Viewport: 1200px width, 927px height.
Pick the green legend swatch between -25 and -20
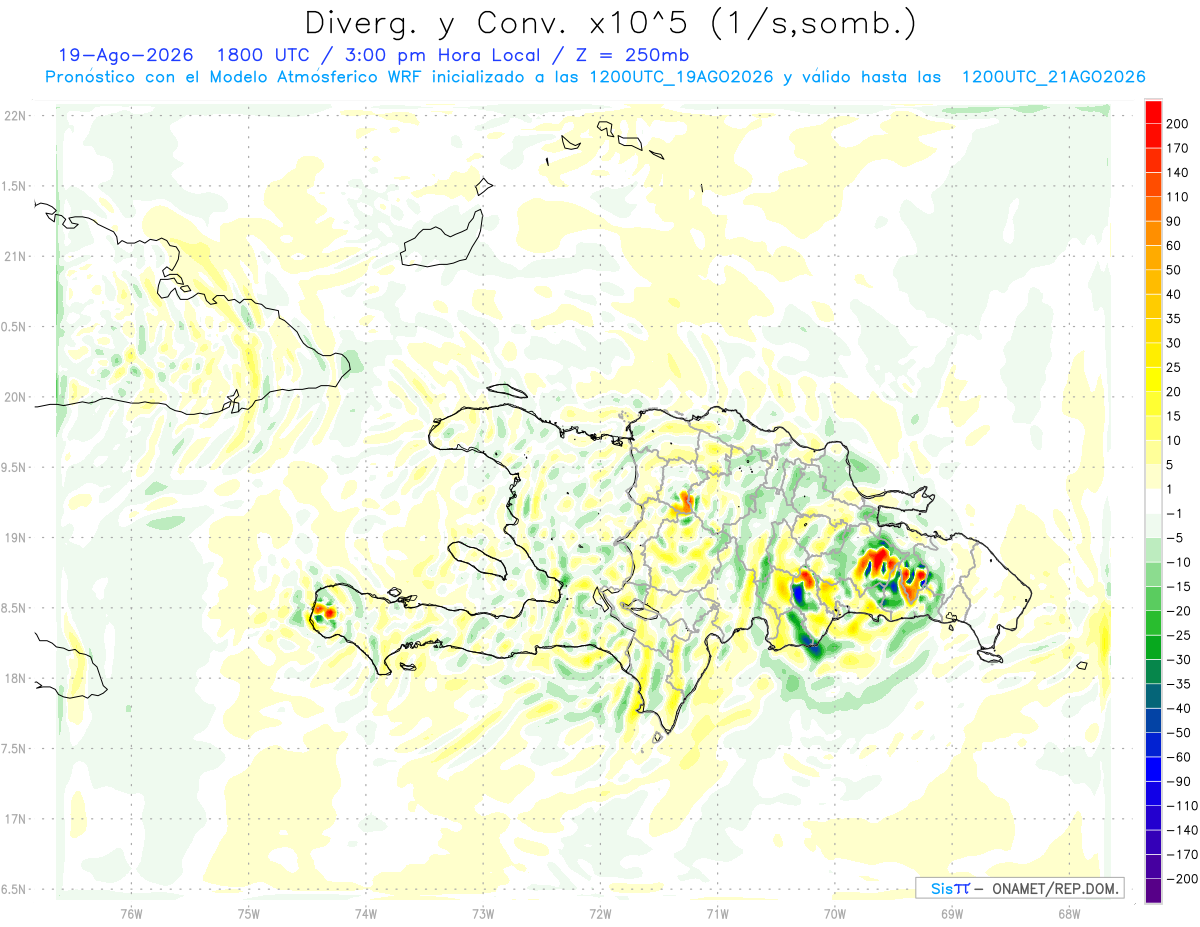(1153, 623)
